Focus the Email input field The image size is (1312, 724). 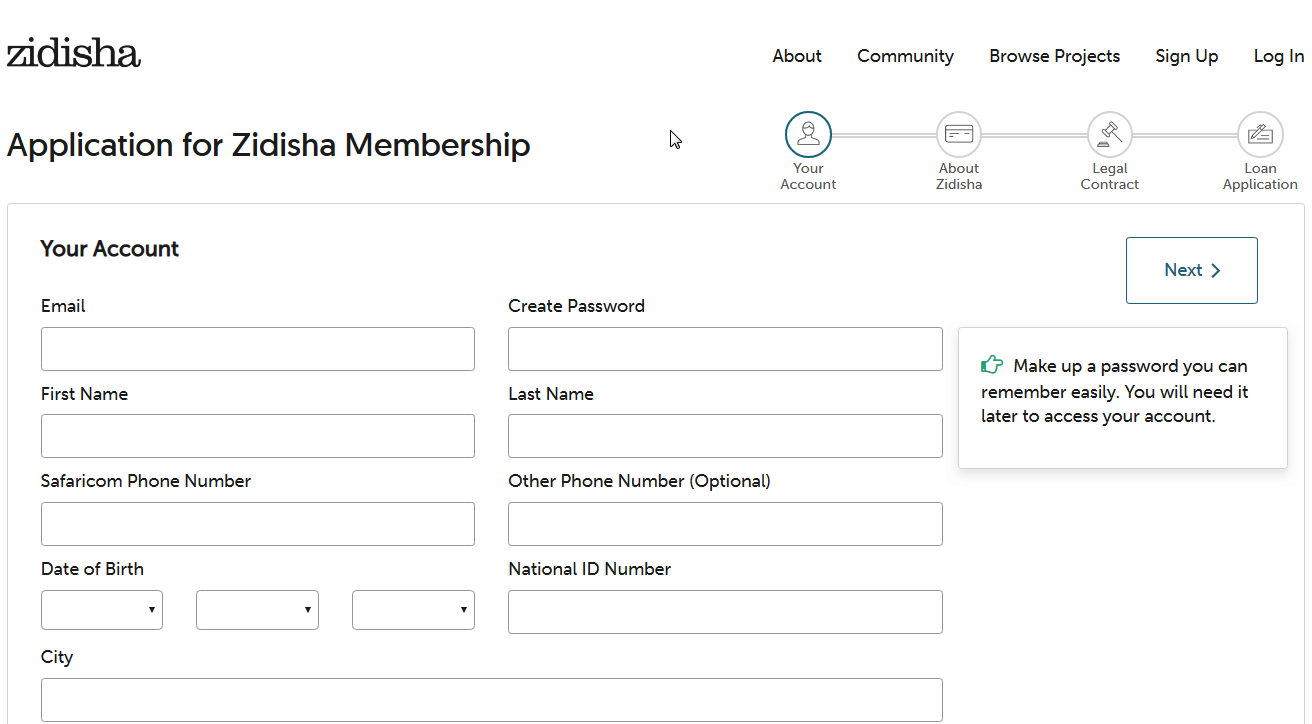click(x=258, y=349)
